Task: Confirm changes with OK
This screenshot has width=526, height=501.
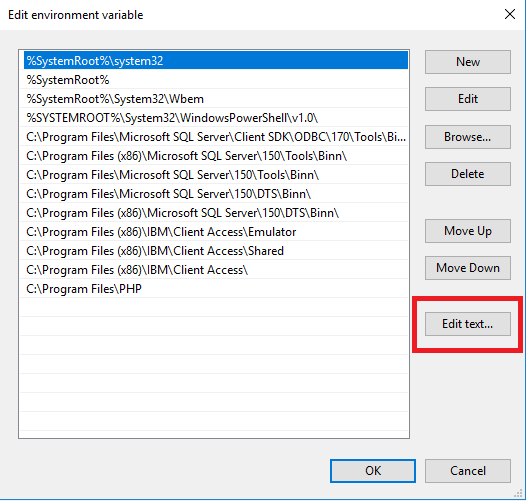Action: 373,471
